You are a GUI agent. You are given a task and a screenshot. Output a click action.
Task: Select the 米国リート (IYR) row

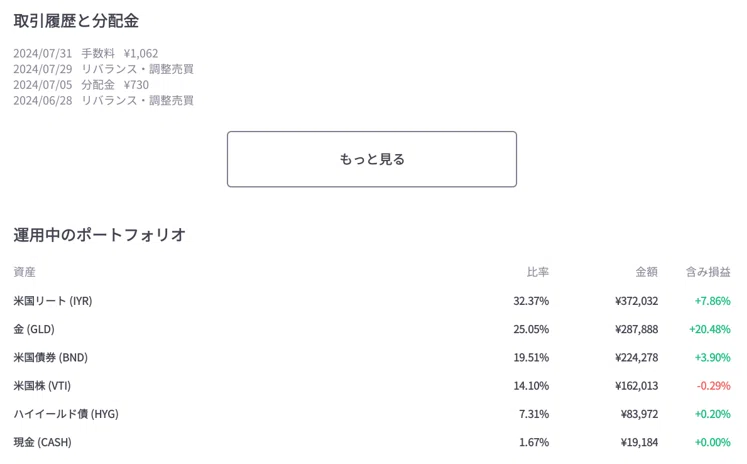coord(372,301)
